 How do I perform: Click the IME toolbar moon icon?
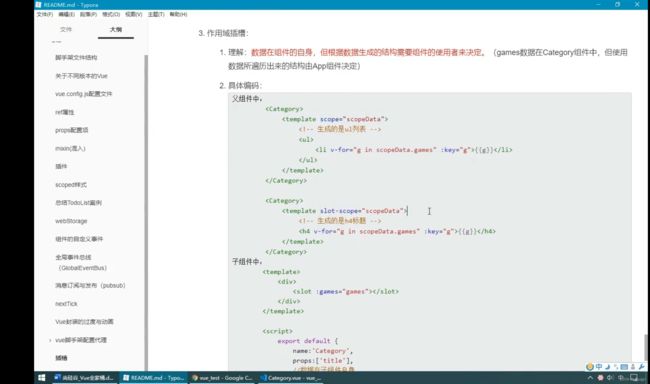click(x=607, y=367)
